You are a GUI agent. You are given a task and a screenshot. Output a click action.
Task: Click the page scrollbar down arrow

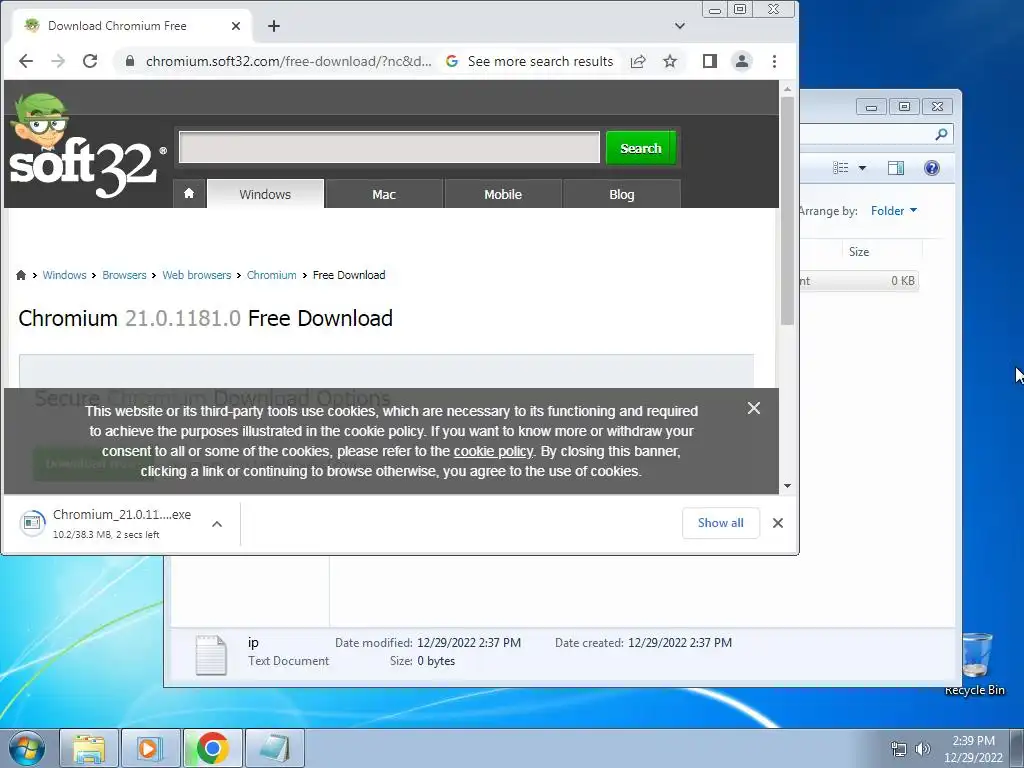coord(787,486)
